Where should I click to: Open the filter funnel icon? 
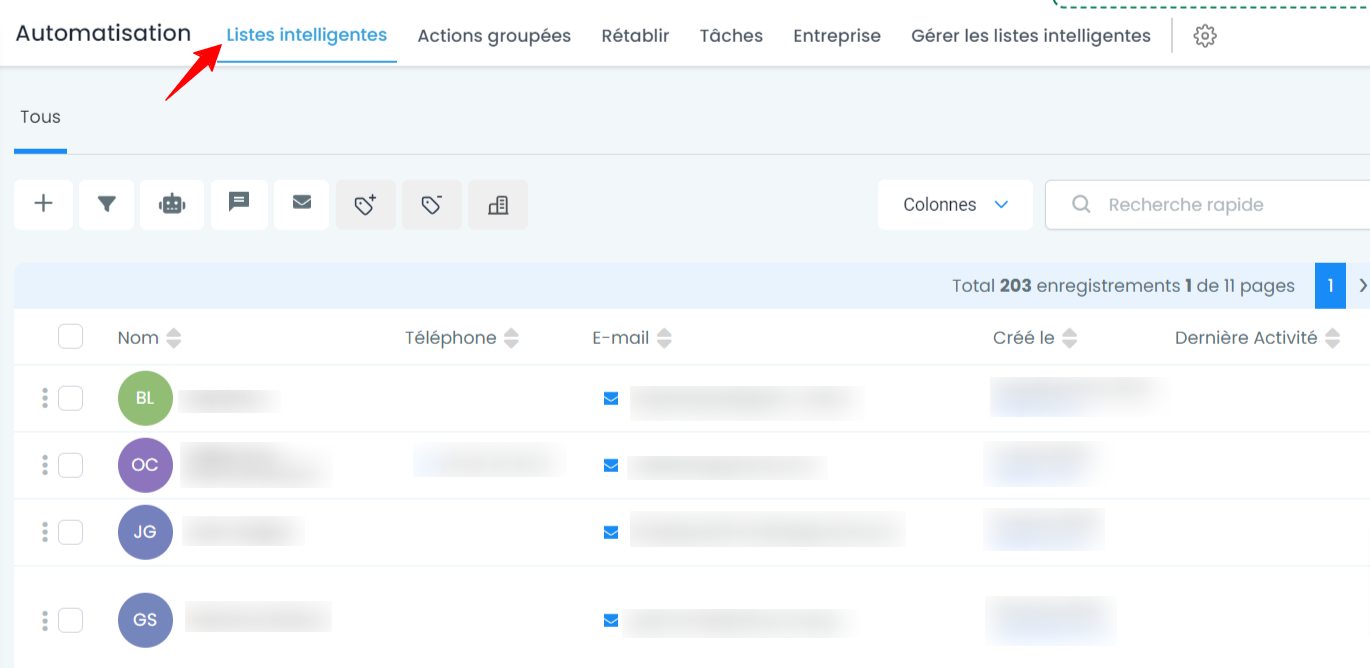(x=107, y=204)
